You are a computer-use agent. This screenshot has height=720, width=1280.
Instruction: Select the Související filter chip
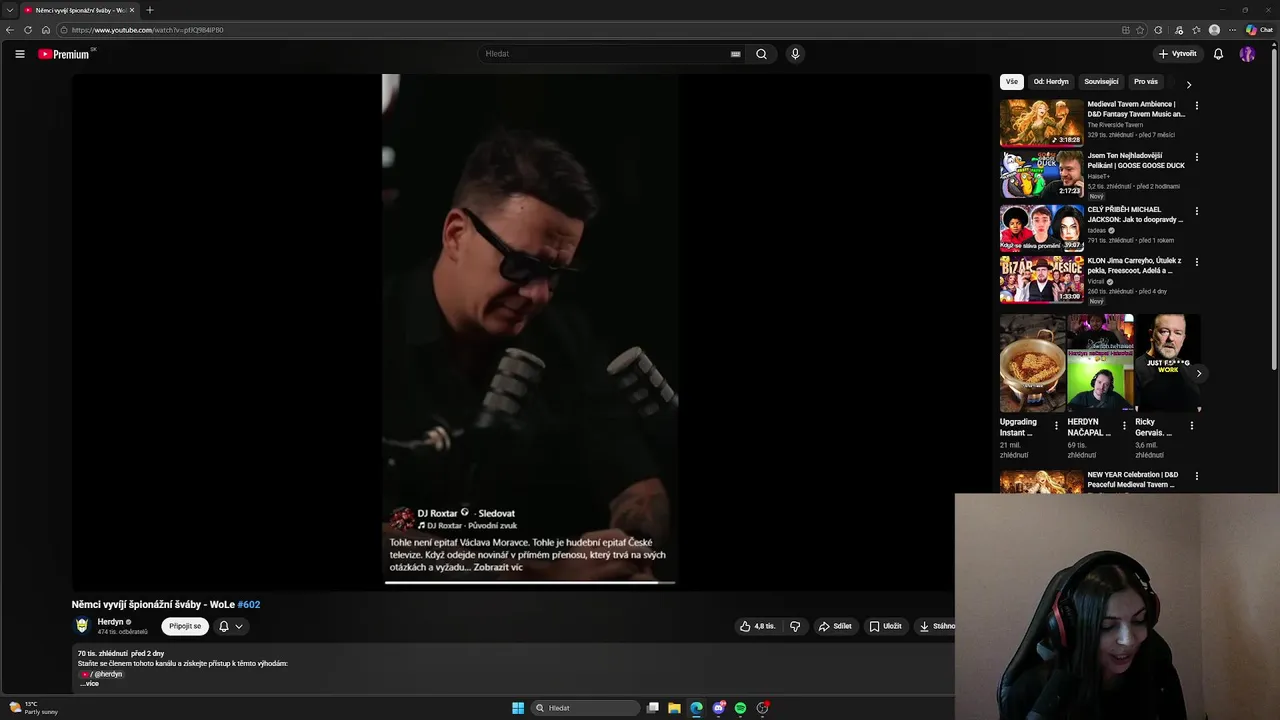pyautogui.click(x=1101, y=82)
